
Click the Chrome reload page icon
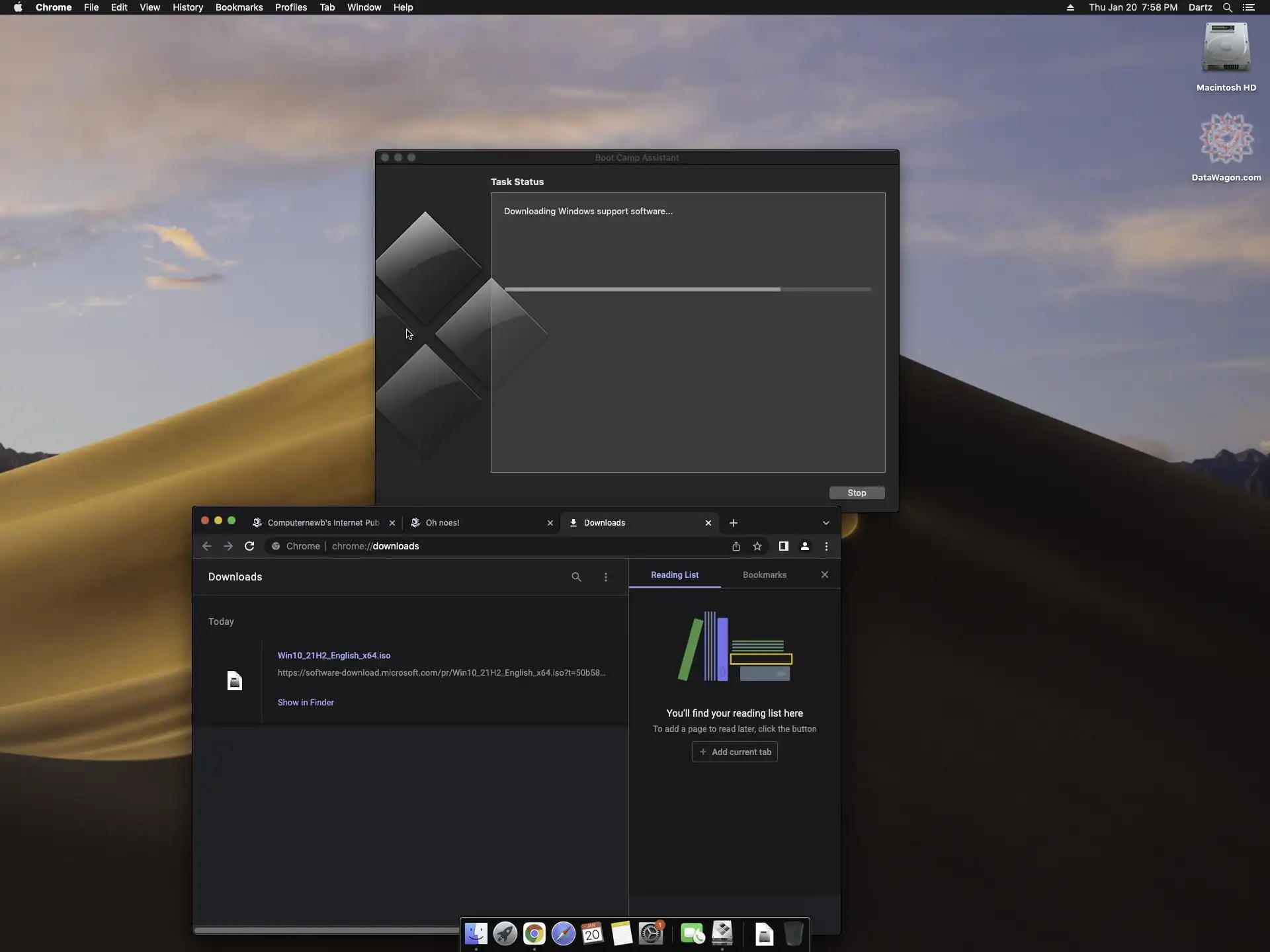click(x=249, y=546)
